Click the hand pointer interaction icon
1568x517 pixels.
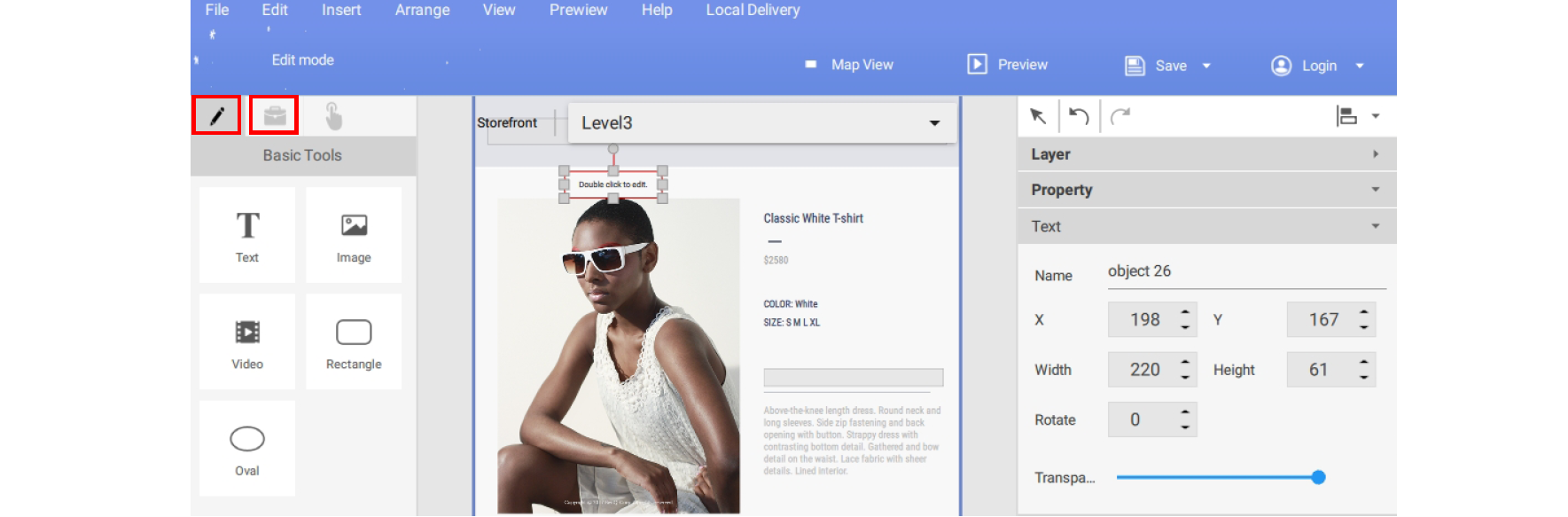click(x=333, y=116)
